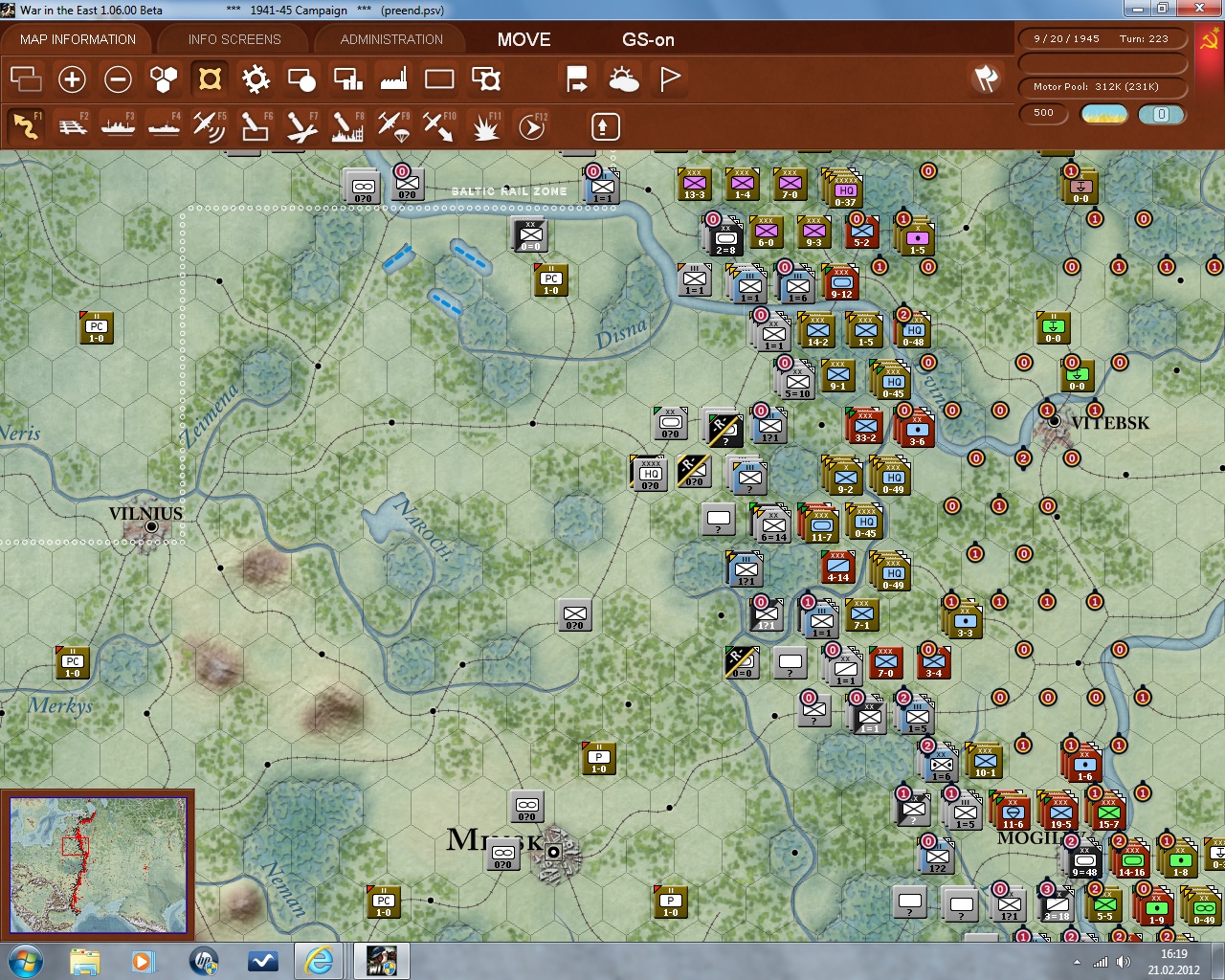Select the F8 bomb city mode
The width and height of the screenshot is (1225, 980).
[x=347, y=126]
